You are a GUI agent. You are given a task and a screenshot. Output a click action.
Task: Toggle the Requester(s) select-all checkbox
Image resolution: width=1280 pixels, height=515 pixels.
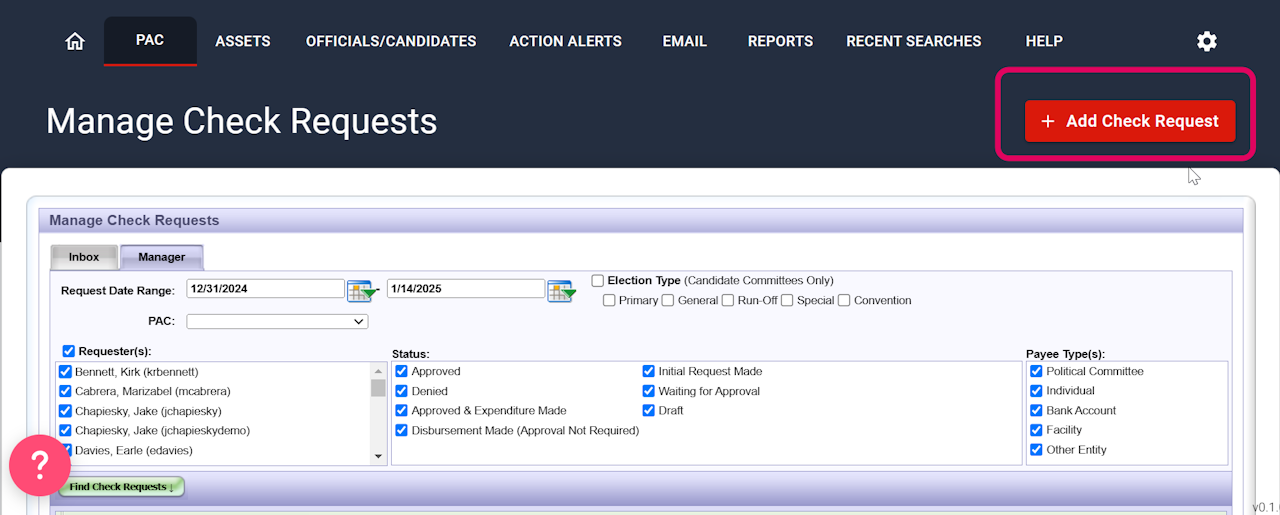tap(69, 351)
